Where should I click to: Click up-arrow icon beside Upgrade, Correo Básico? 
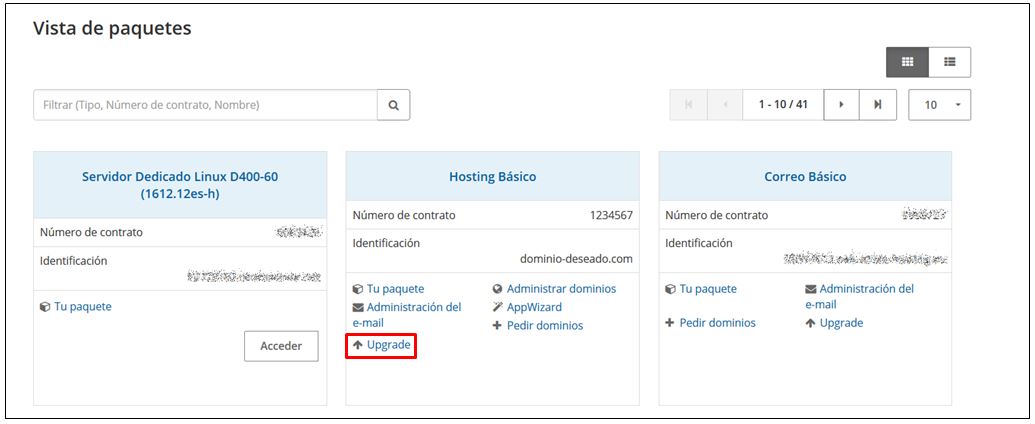coord(811,324)
